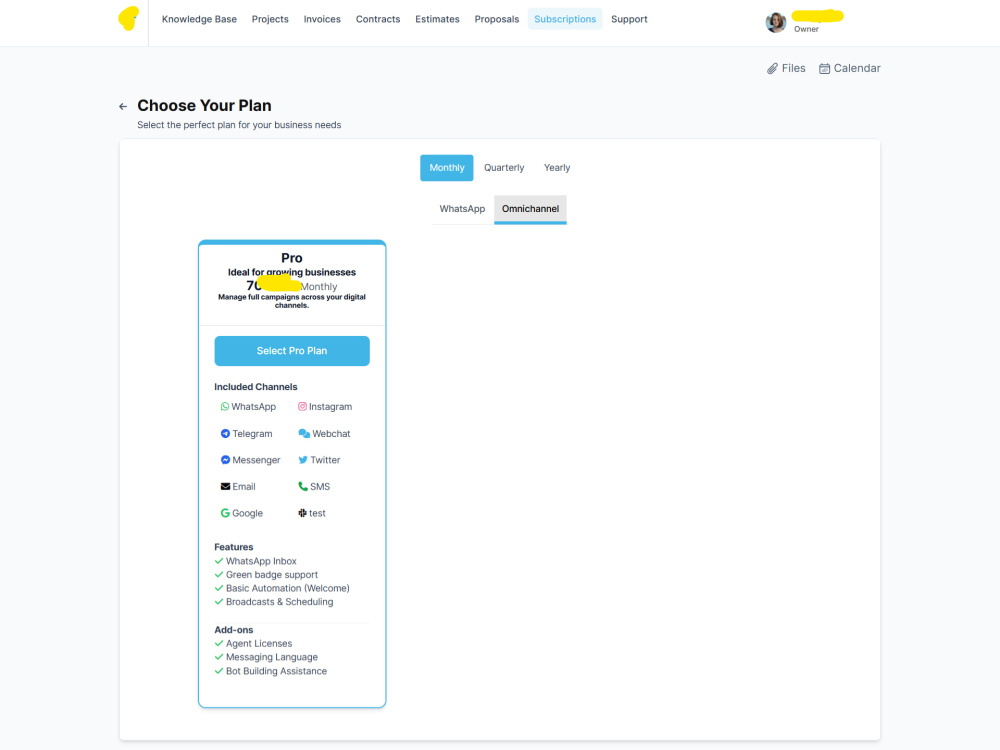Screen dimensions: 1000x750
Task: Click the test channel icon
Action: [302, 513]
